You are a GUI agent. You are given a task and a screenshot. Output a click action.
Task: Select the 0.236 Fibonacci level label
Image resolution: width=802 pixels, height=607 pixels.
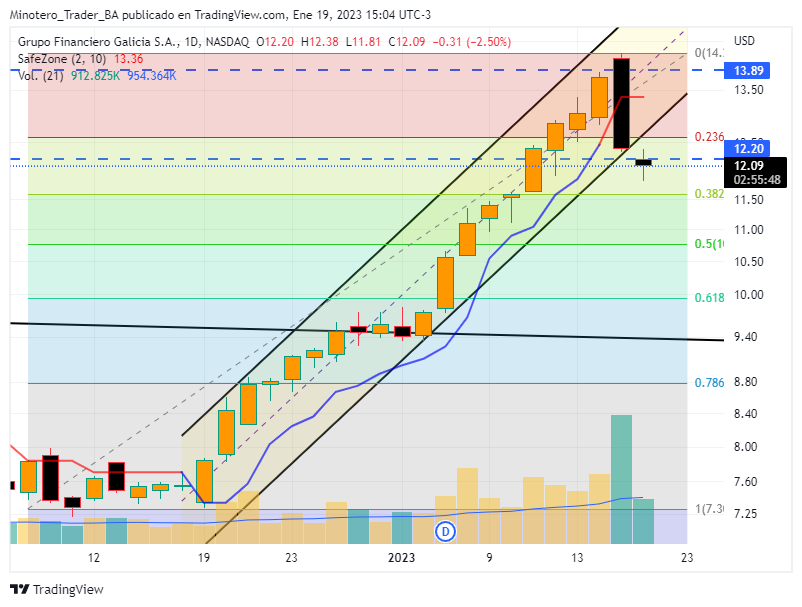(x=709, y=137)
